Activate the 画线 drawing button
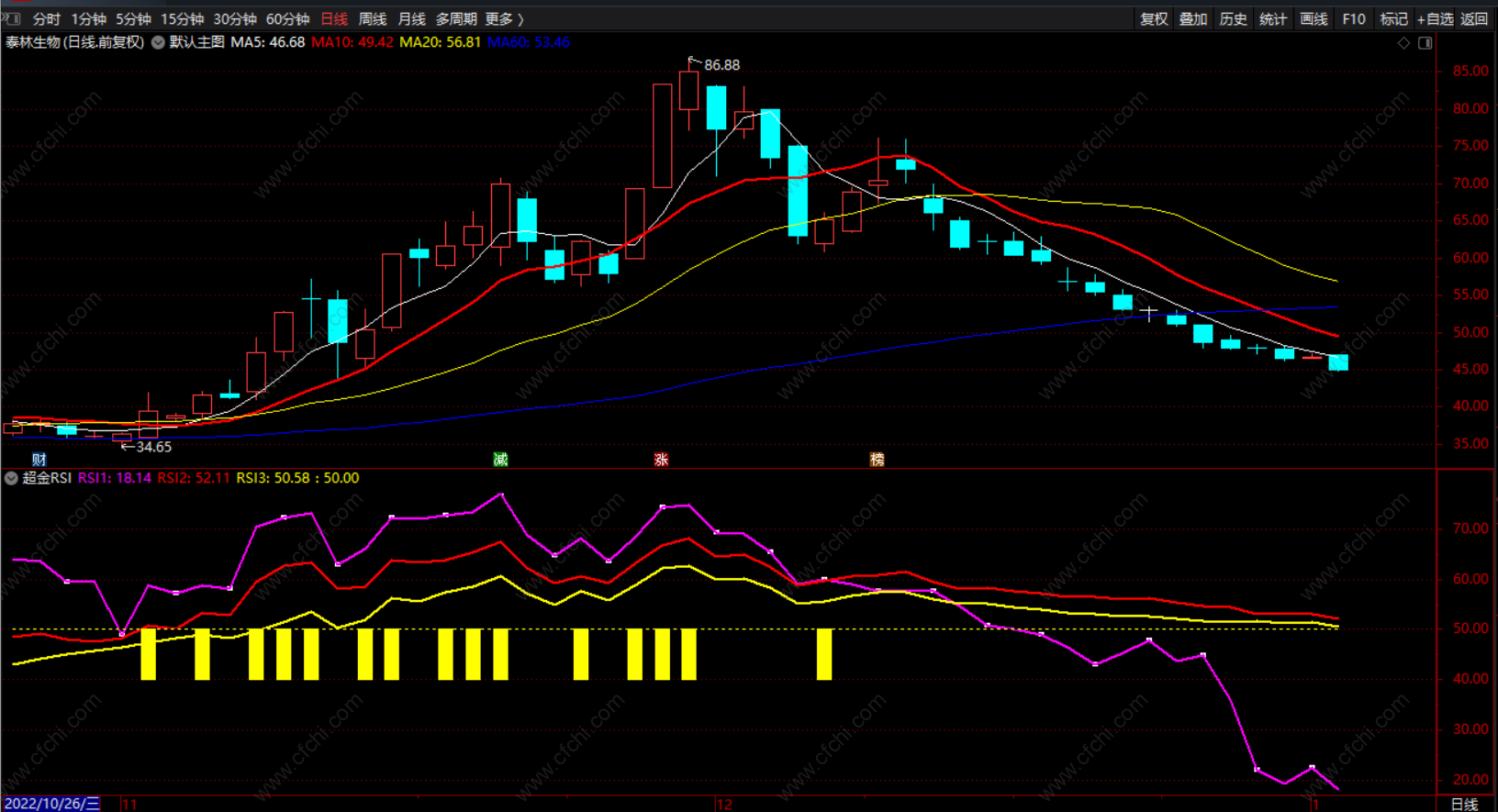 [x=1314, y=19]
